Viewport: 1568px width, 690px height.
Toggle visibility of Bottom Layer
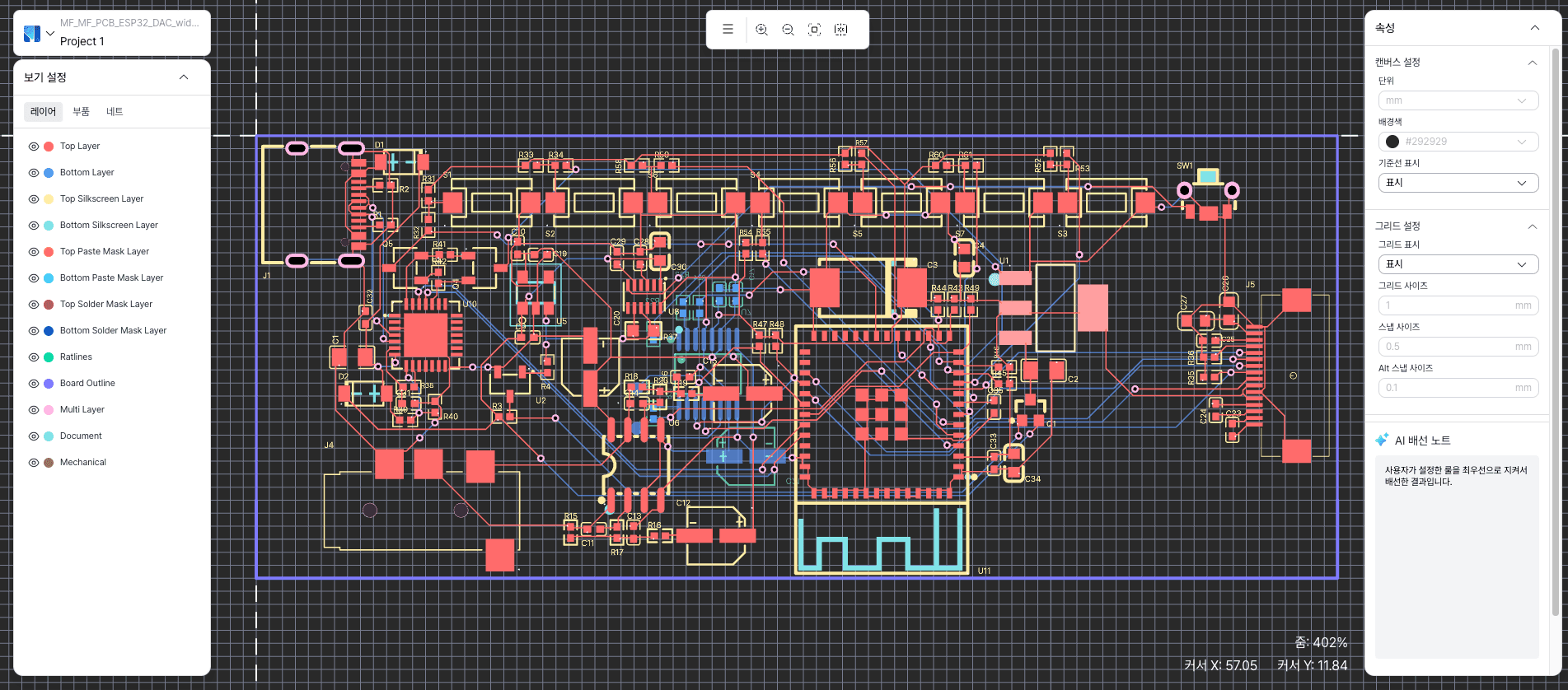pos(34,173)
